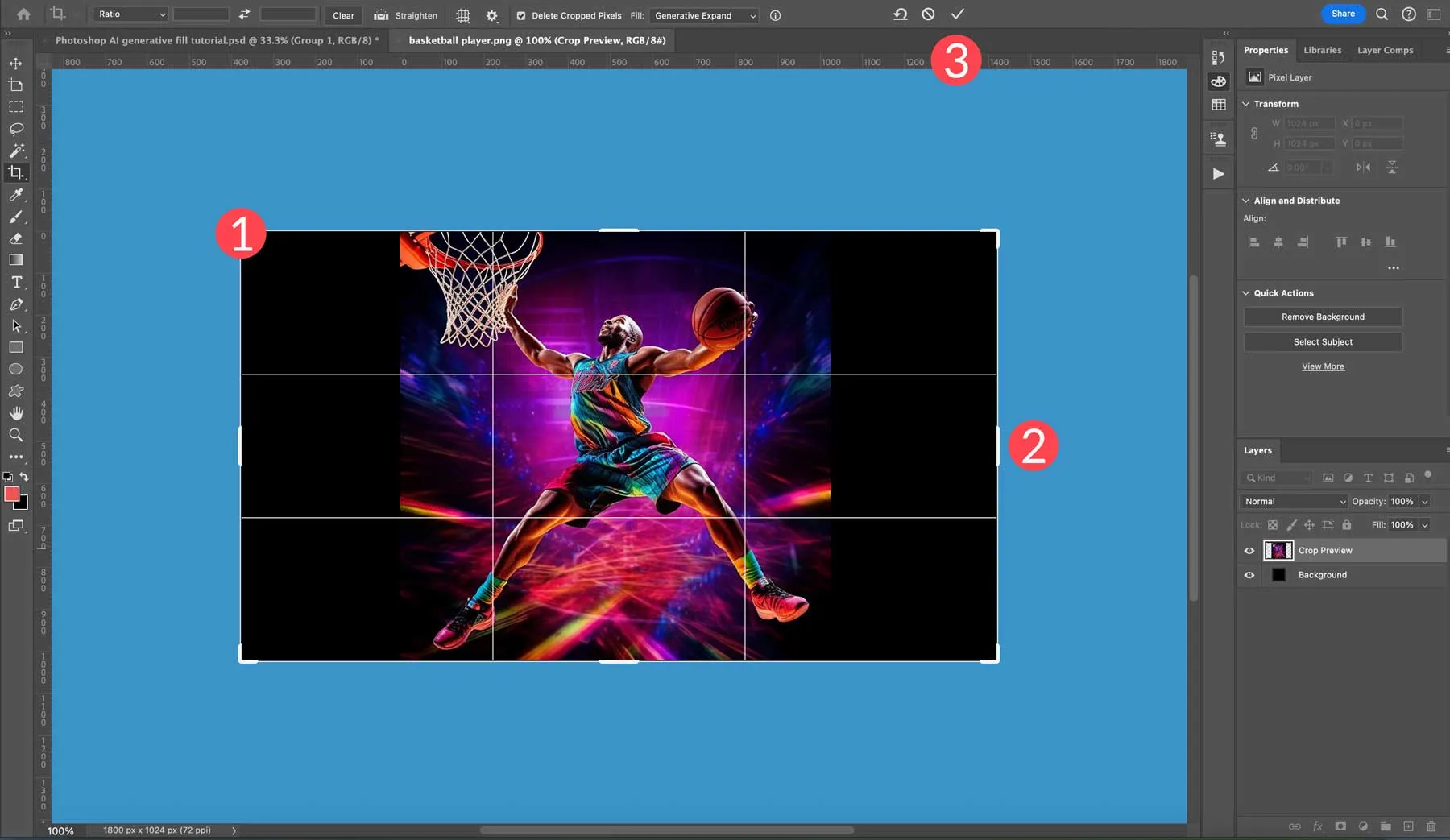This screenshot has height=840, width=1450.
Task: Select the Pen tool
Action: [x=16, y=304]
